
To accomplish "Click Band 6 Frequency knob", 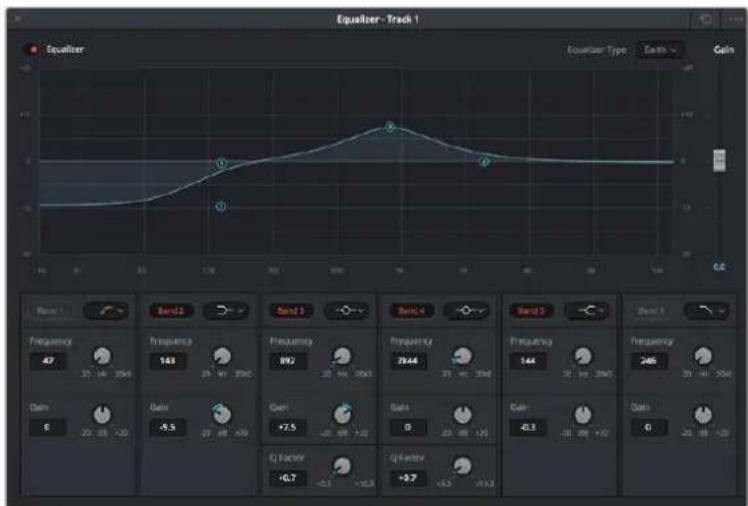I will (x=703, y=356).
